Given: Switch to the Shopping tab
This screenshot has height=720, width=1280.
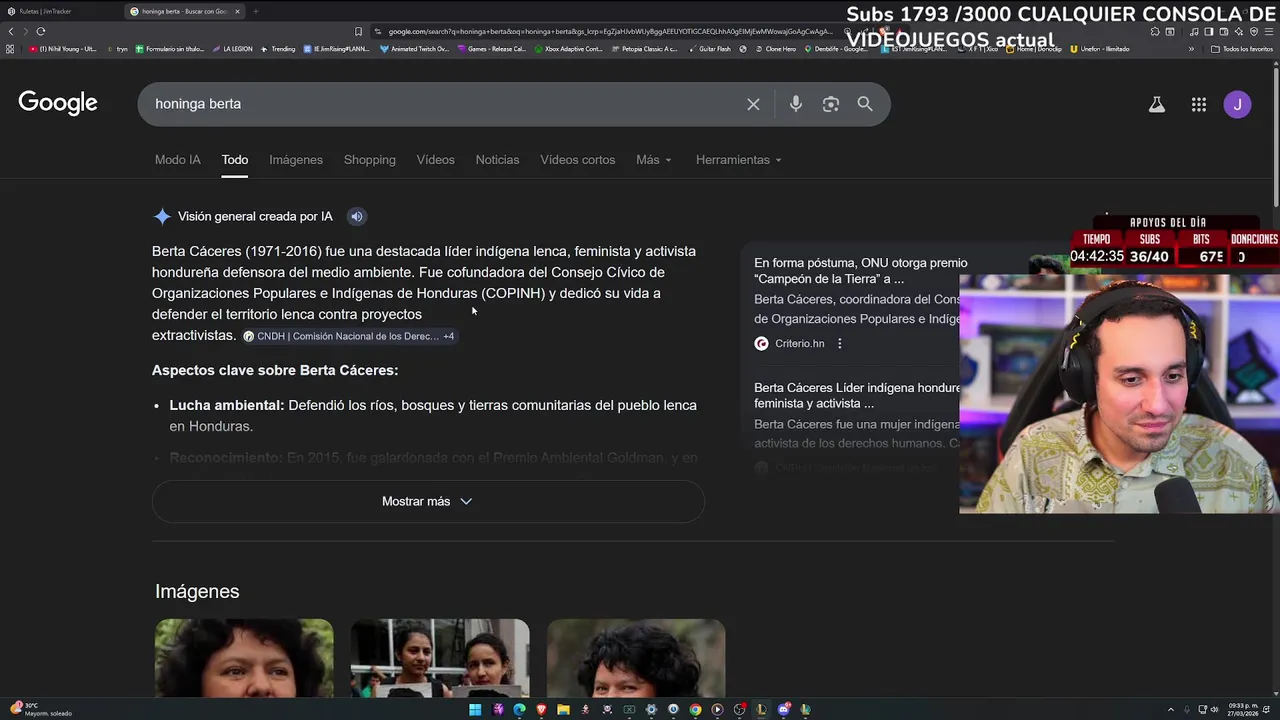Looking at the screenshot, I should pos(370,160).
